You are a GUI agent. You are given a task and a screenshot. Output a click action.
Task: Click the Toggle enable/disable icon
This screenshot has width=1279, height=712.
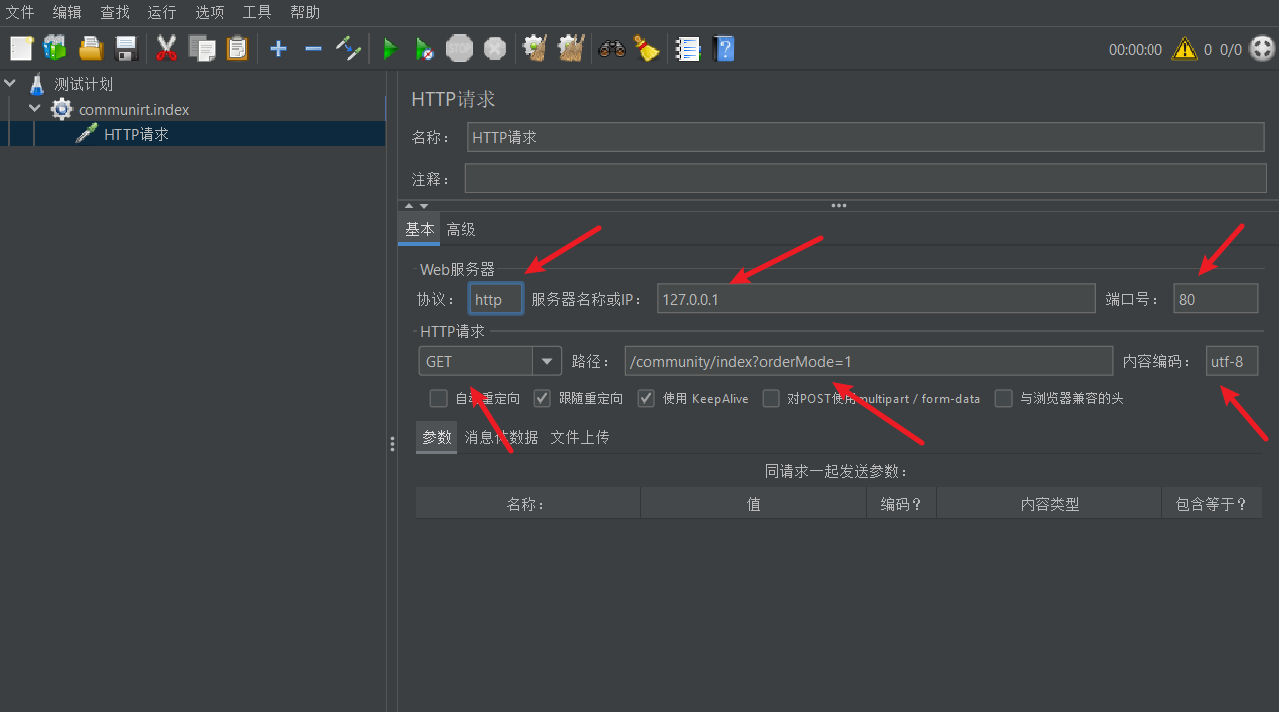(x=348, y=48)
